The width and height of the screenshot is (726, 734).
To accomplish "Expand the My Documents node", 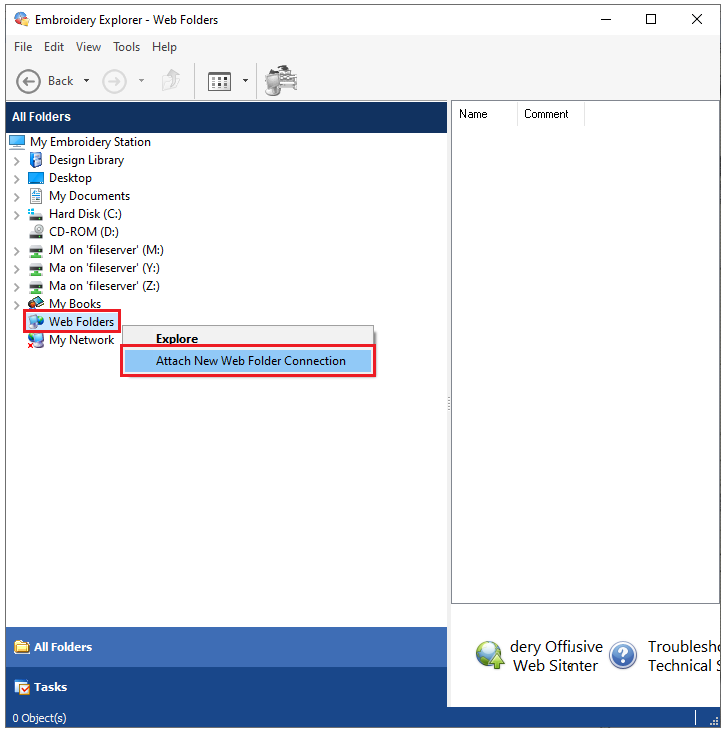I will pos(17,197).
